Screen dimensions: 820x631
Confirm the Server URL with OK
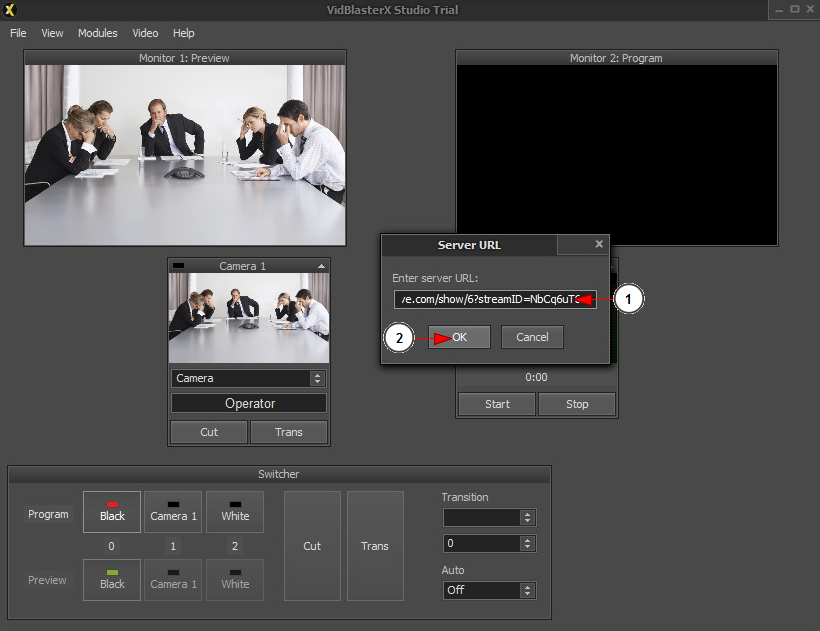pyautogui.click(x=459, y=337)
